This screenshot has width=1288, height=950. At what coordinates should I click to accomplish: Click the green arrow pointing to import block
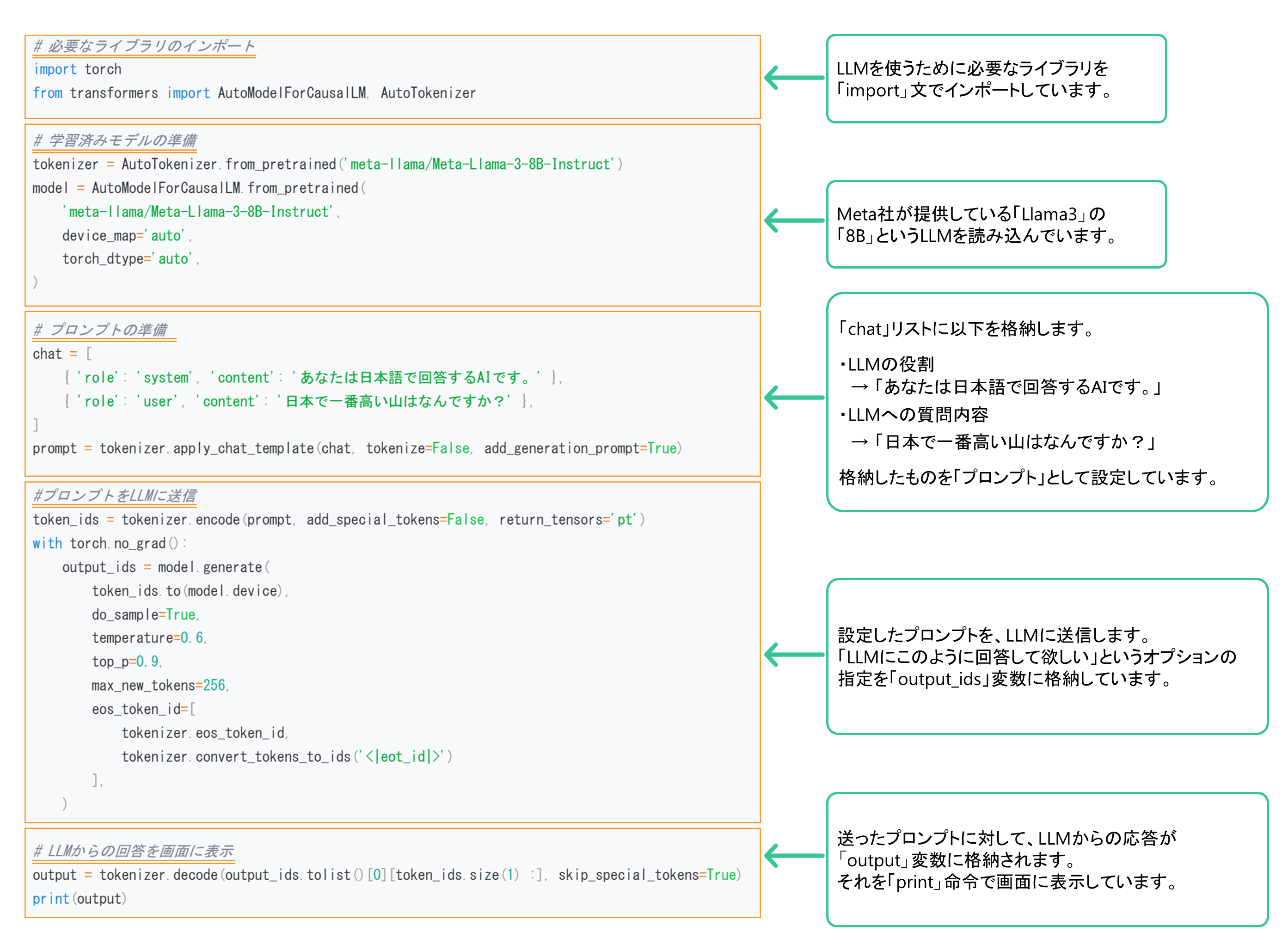pos(794,78)
